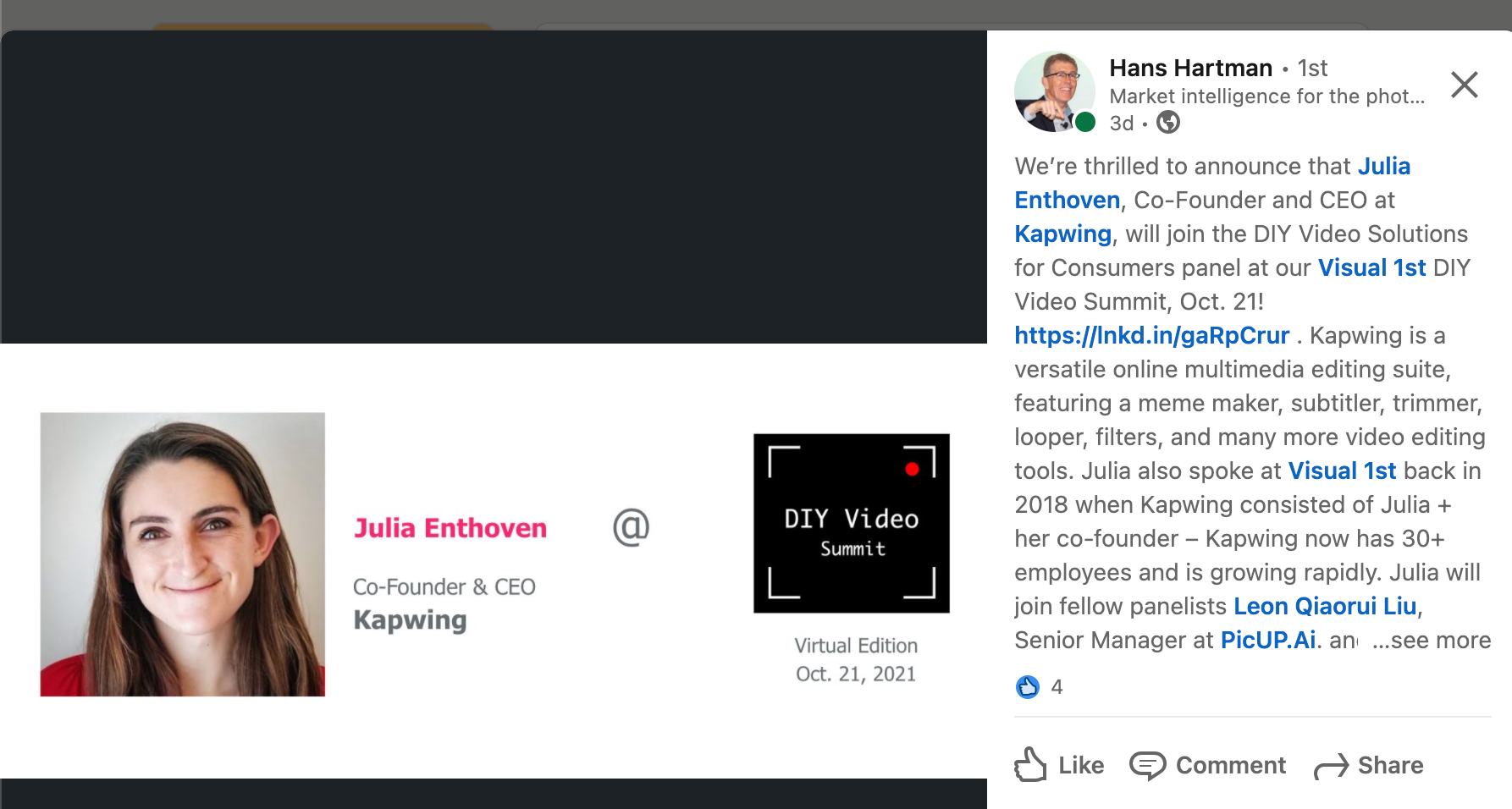Follow the Kapwing company link
The height and width of the screenshot is (809, 1512).
tap(1062, 234)
